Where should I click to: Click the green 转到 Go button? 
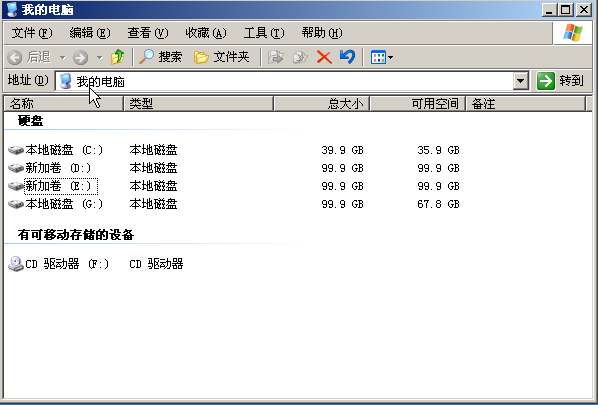pos(561,81)
